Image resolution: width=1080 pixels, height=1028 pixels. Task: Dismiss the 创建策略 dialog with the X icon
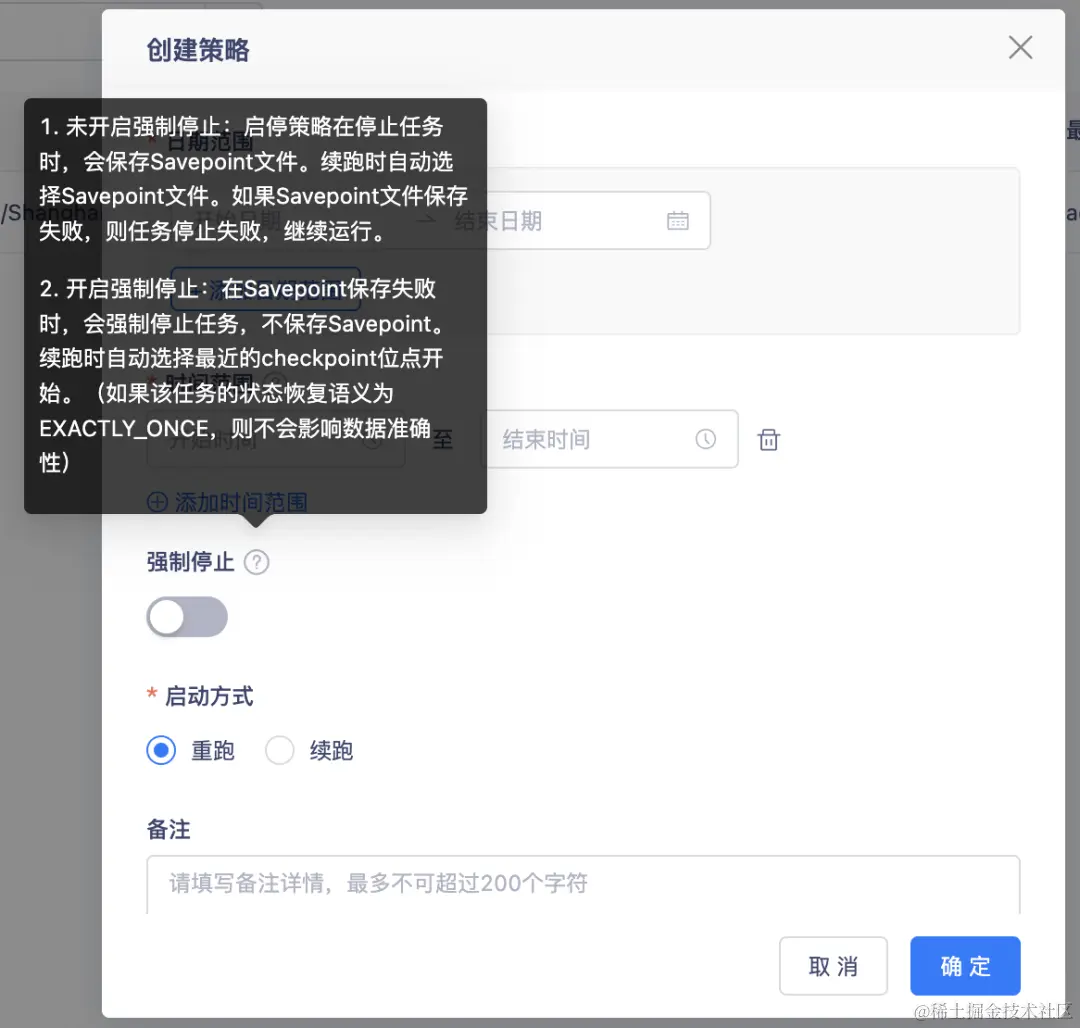tap(1020, 47)
